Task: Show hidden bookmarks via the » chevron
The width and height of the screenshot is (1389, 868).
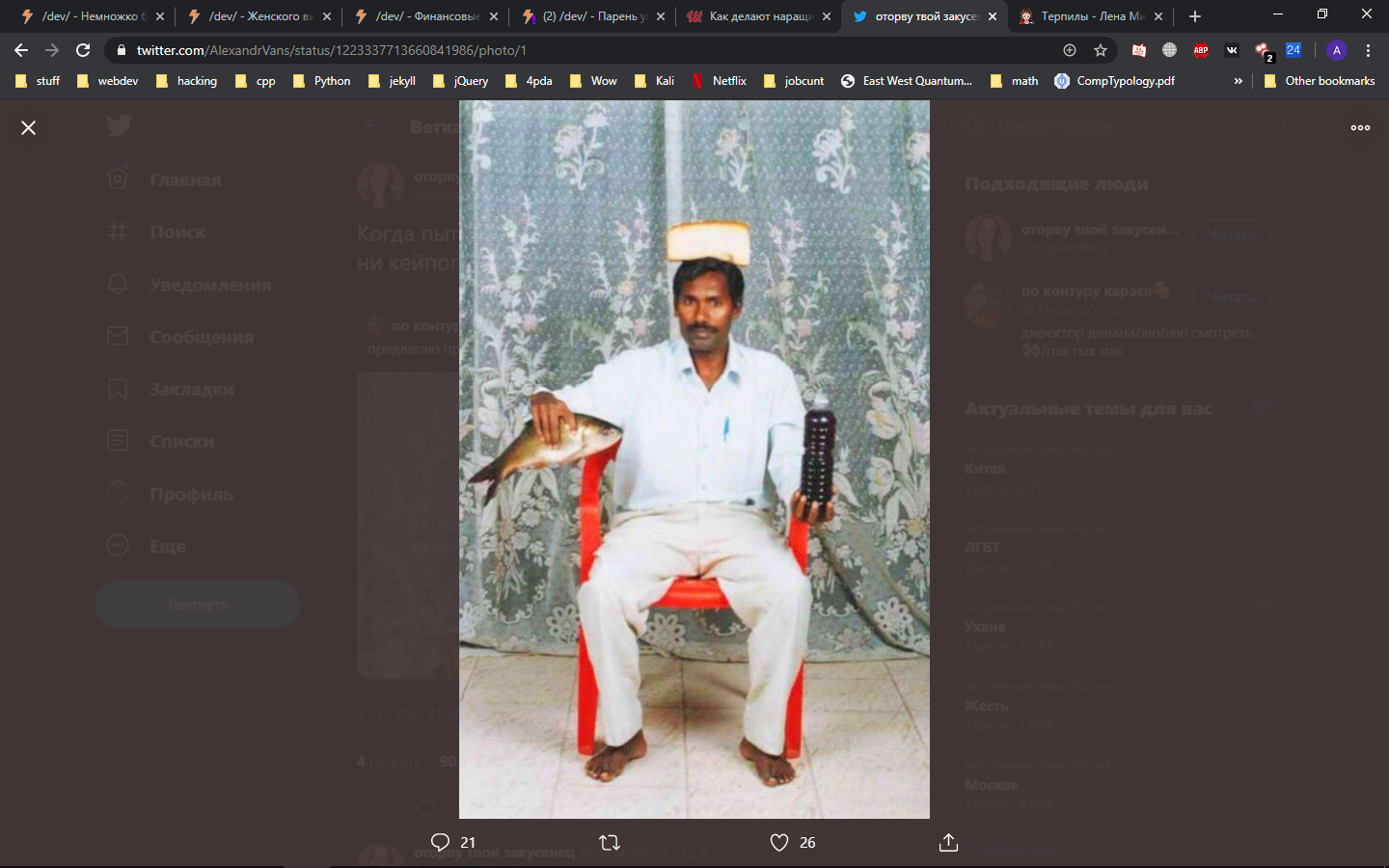Action: click(1239, 81)
